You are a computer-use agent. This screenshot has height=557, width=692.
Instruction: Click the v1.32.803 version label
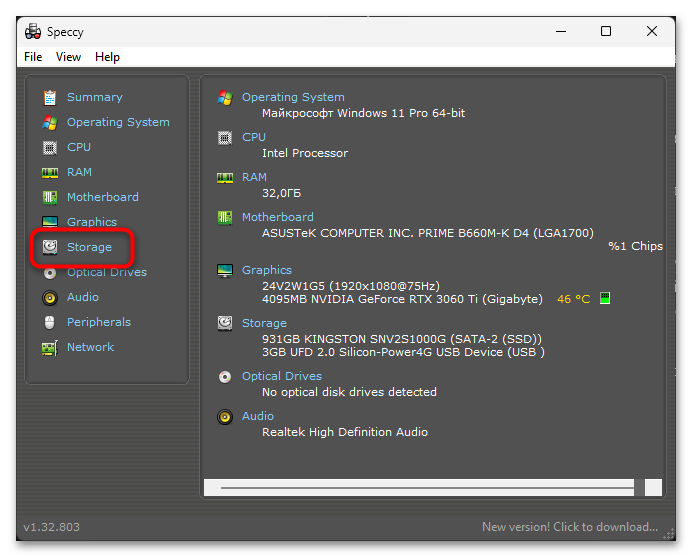tap(51, 527)
